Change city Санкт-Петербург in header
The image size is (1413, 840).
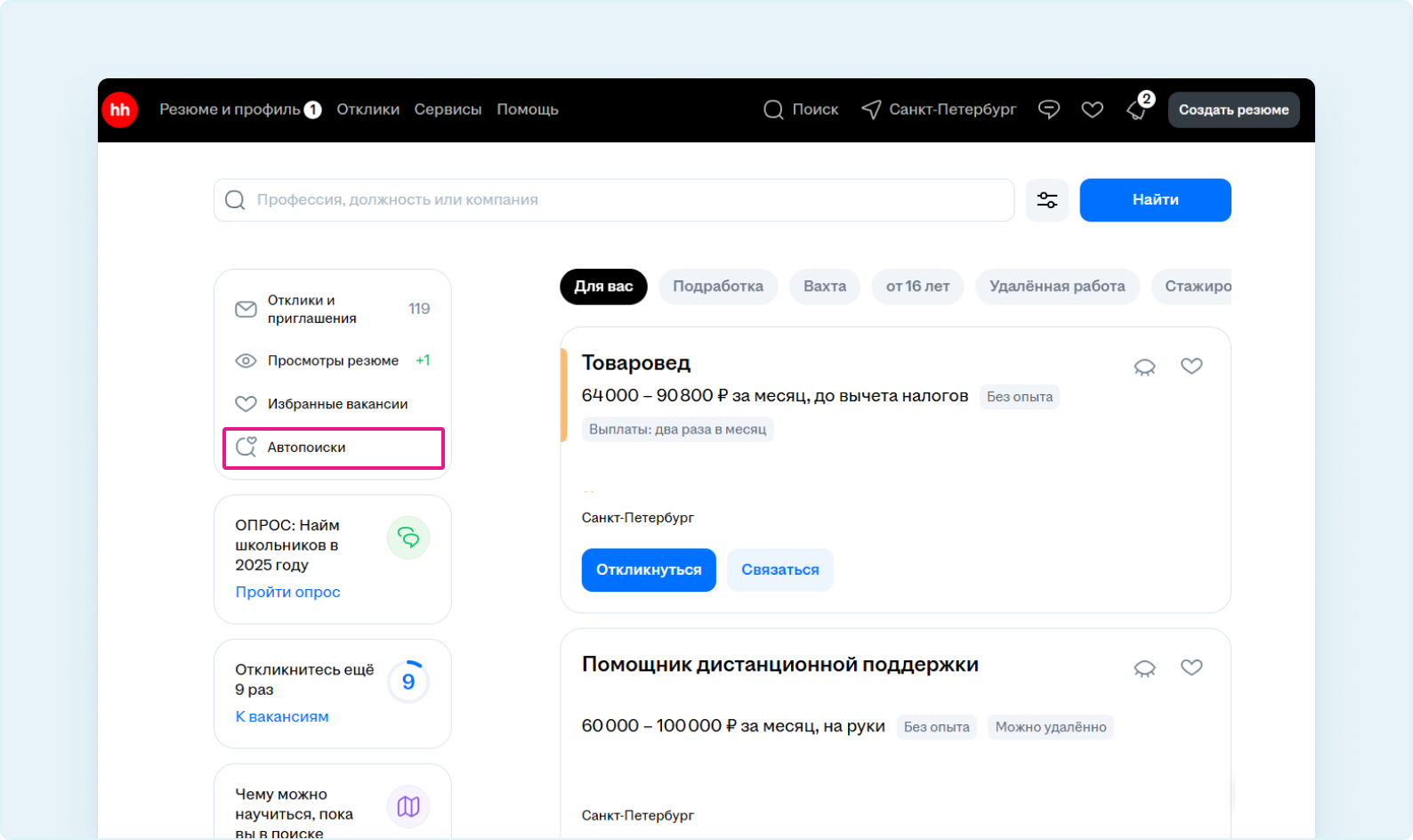(952, 109)
